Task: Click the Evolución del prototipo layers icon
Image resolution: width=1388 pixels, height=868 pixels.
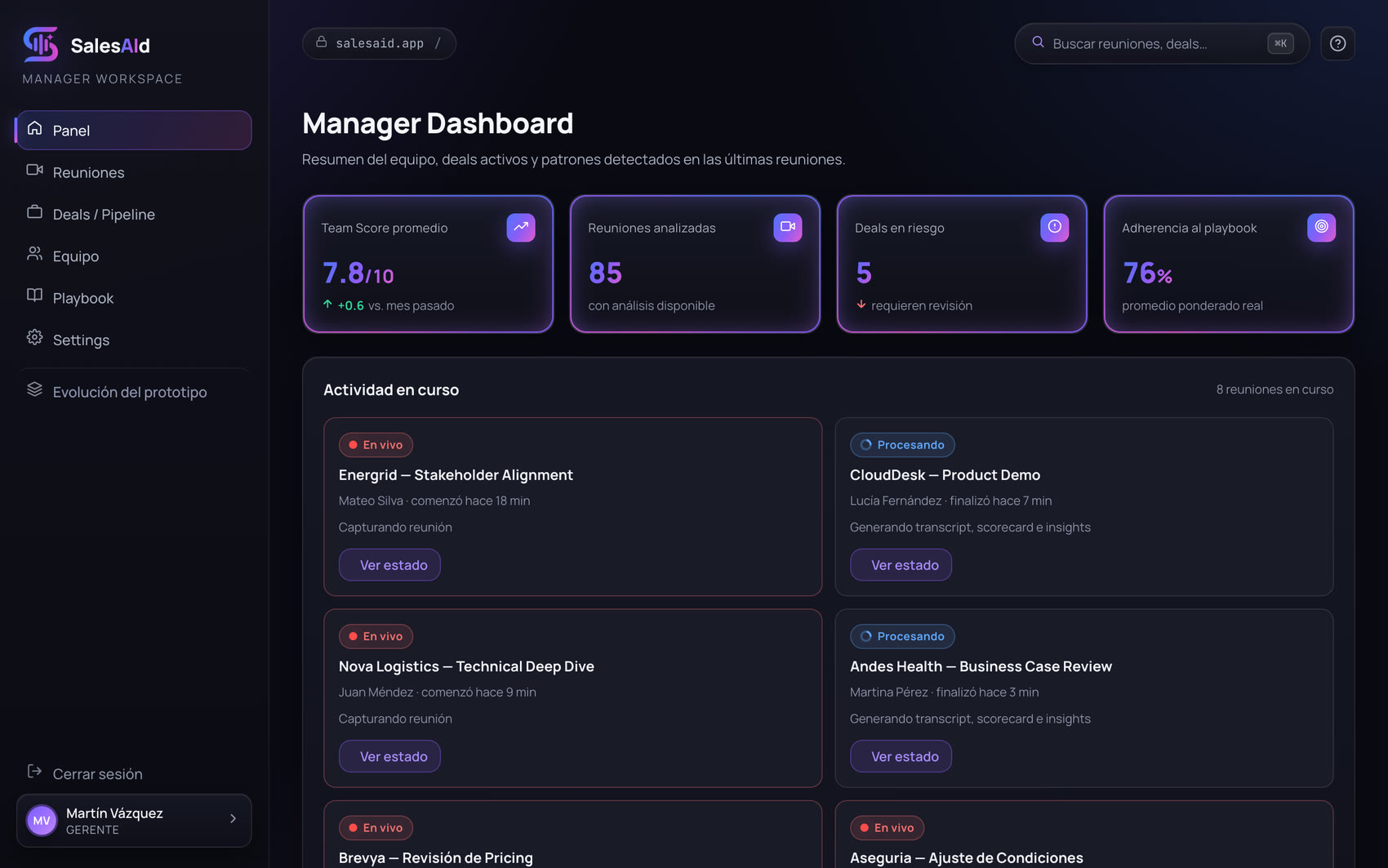Action: [34, 389]
